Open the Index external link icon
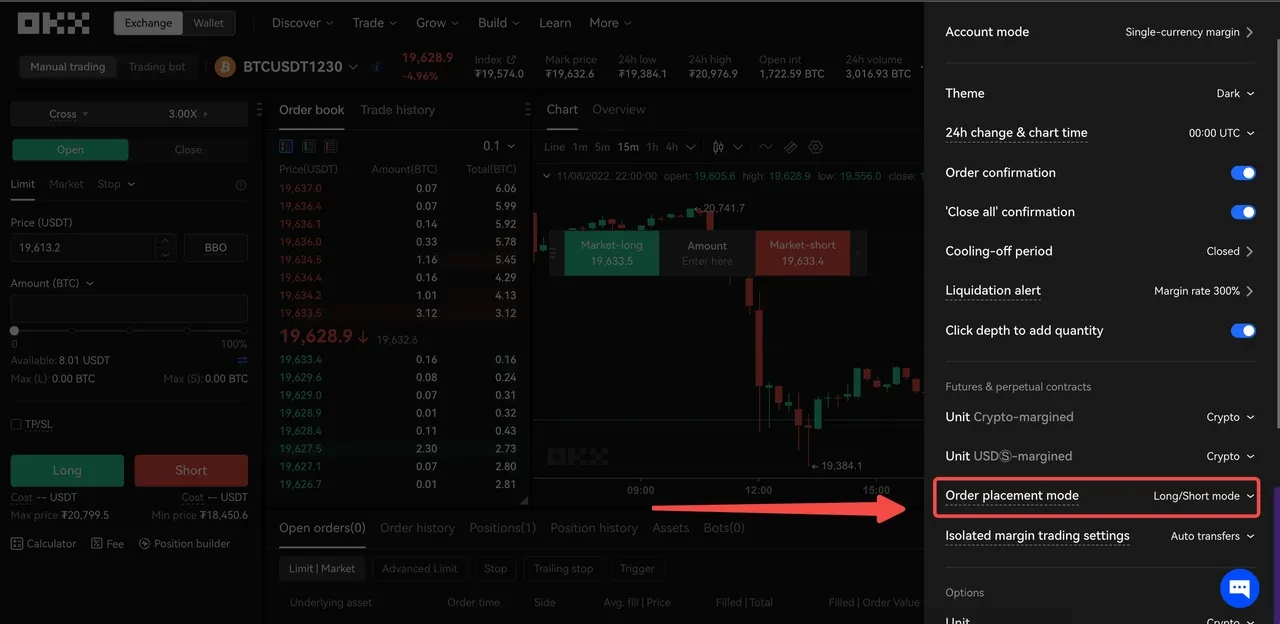 [x=512, y=60]
